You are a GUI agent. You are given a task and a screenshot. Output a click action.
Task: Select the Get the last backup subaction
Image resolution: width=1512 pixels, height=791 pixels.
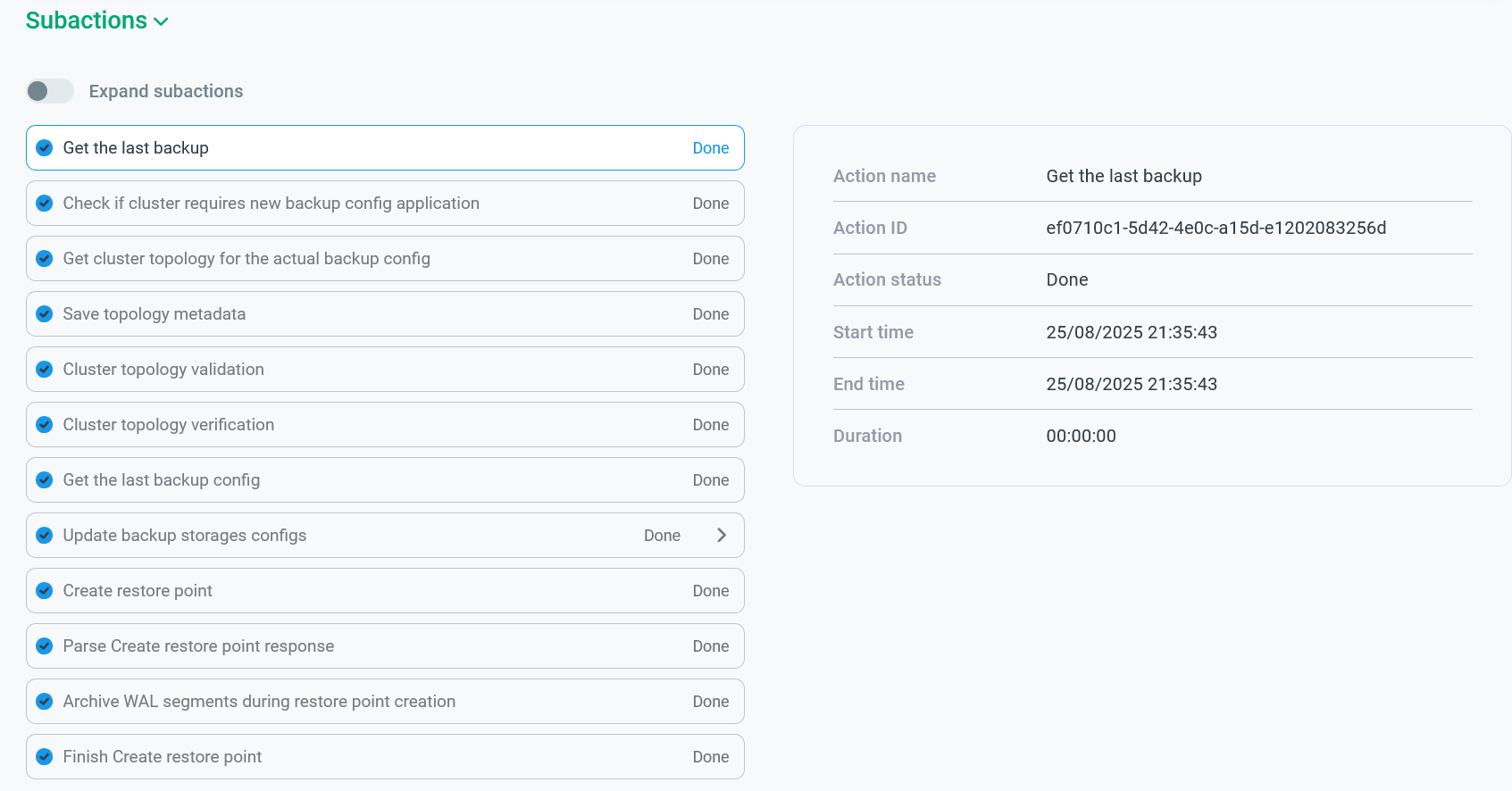coord(136,148)
